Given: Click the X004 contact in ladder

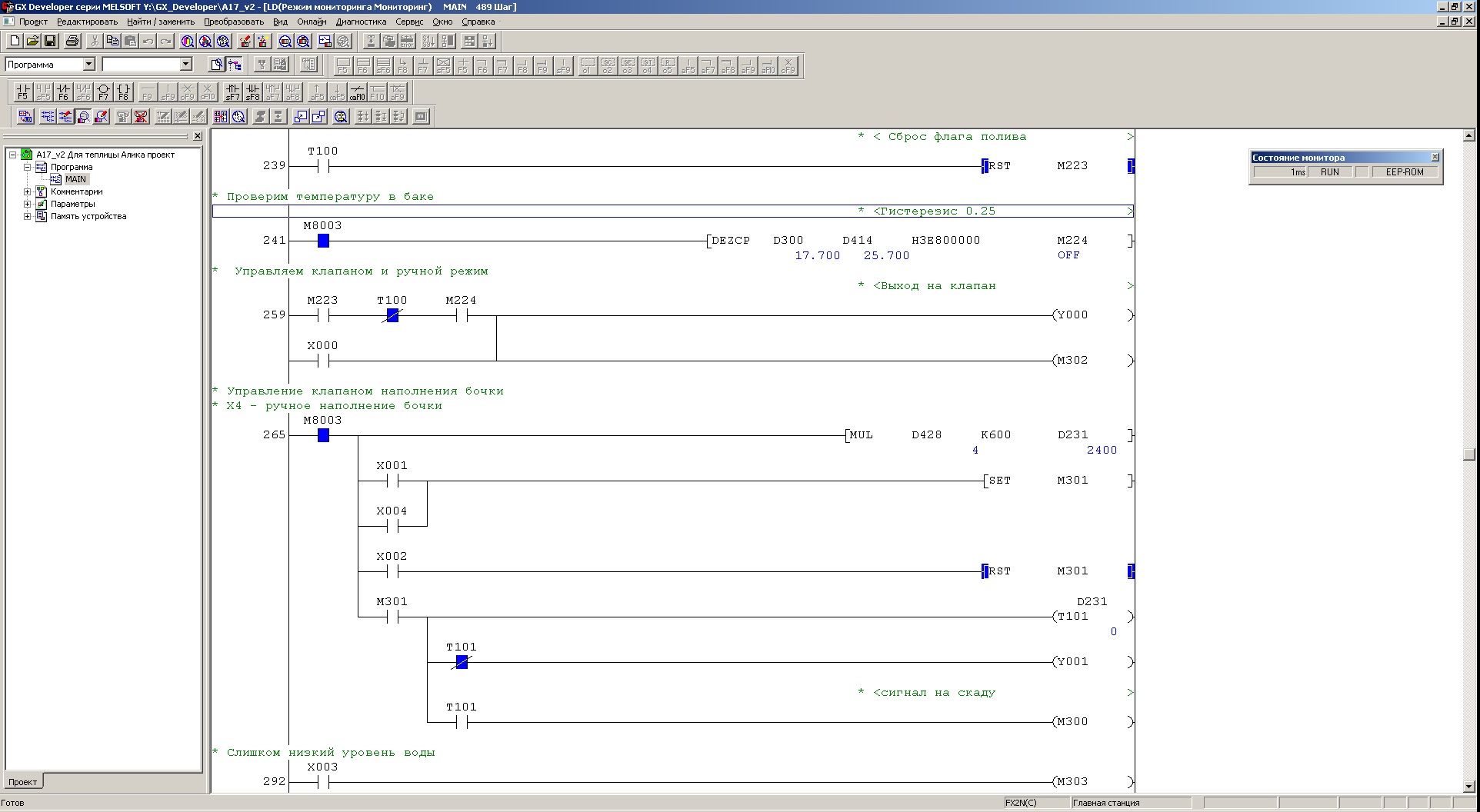Looking at the screenshot, I should [x=392, y=526].
